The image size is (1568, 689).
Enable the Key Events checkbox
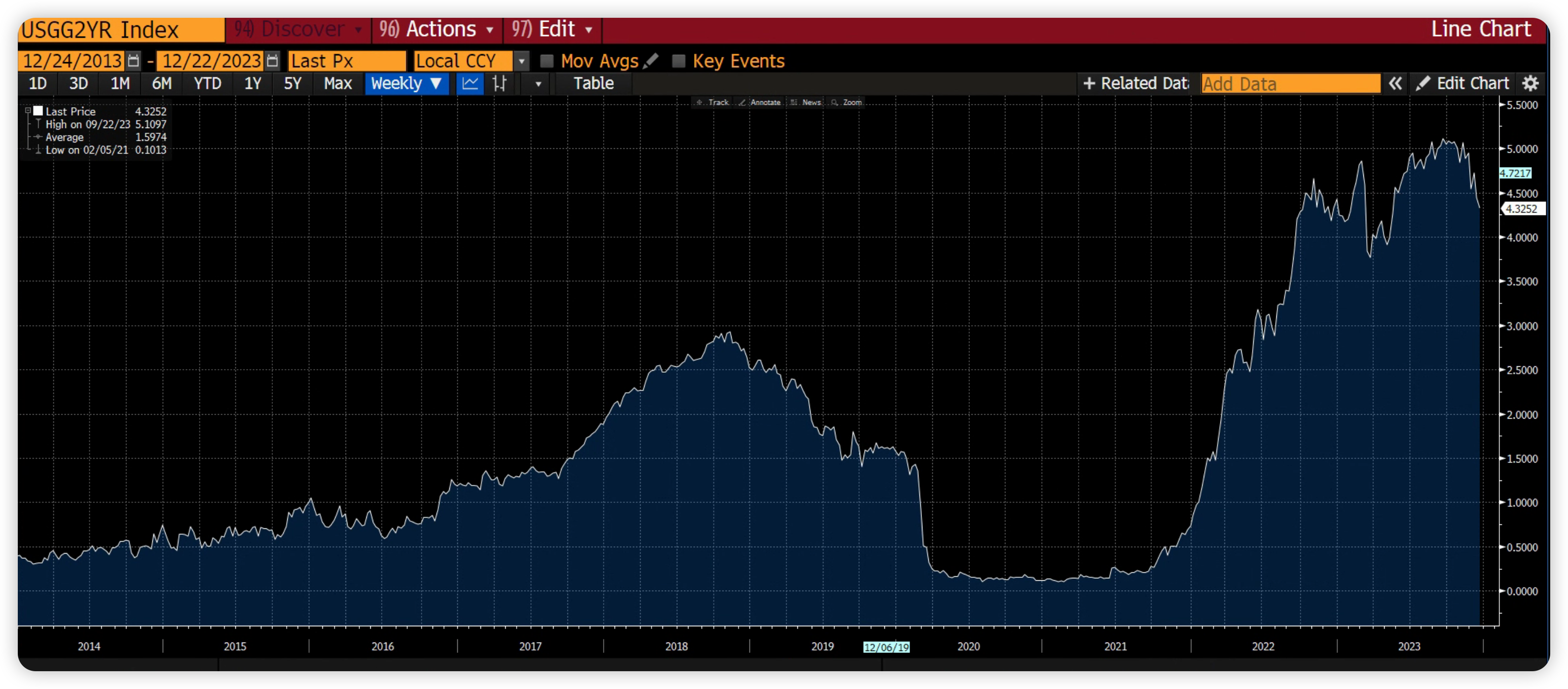point(678,61)
